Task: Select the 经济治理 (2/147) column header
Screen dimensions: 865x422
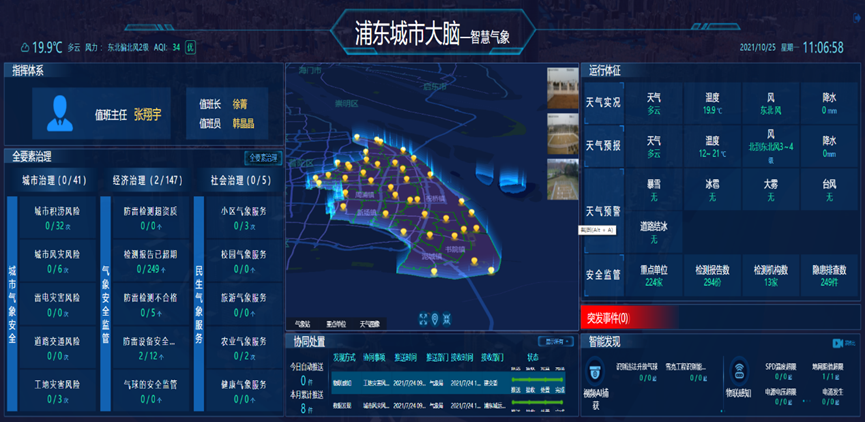Action: point(147,180)
